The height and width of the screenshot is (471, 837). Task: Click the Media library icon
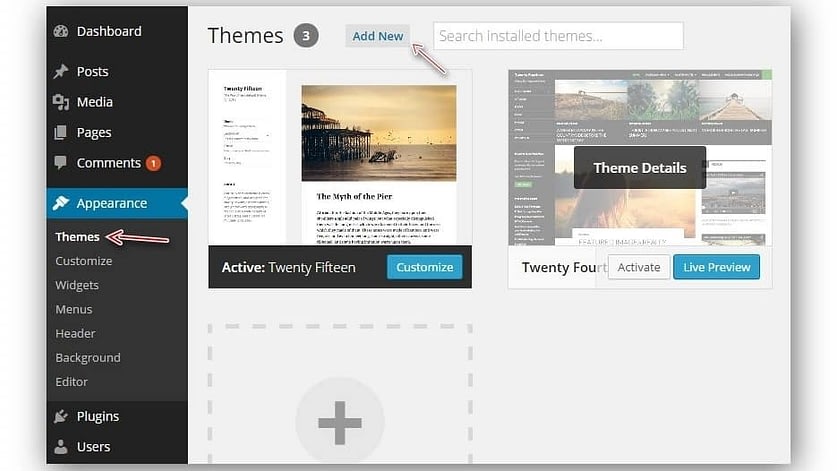[61, 102]
